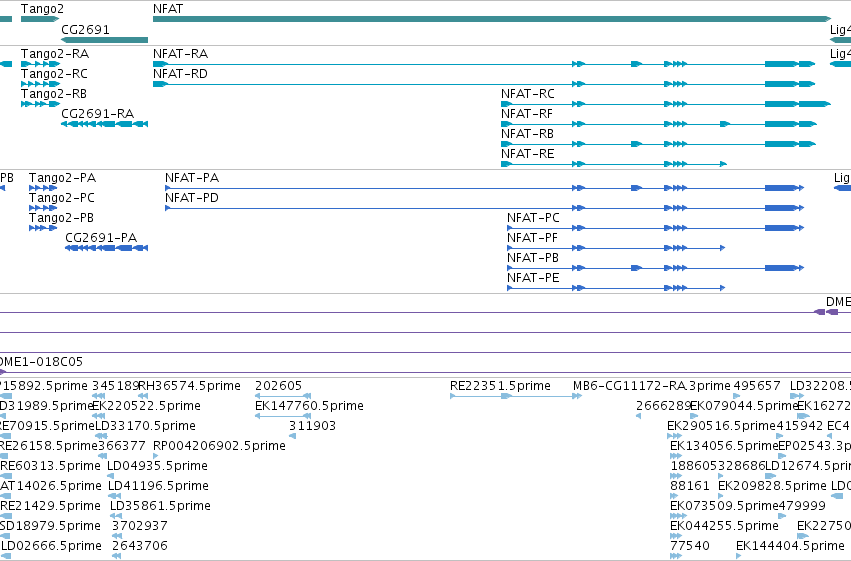The width and height of the screenshot is (851, 561).
Task: Click the Tango2-RC transcript
Action: point(40,84)
